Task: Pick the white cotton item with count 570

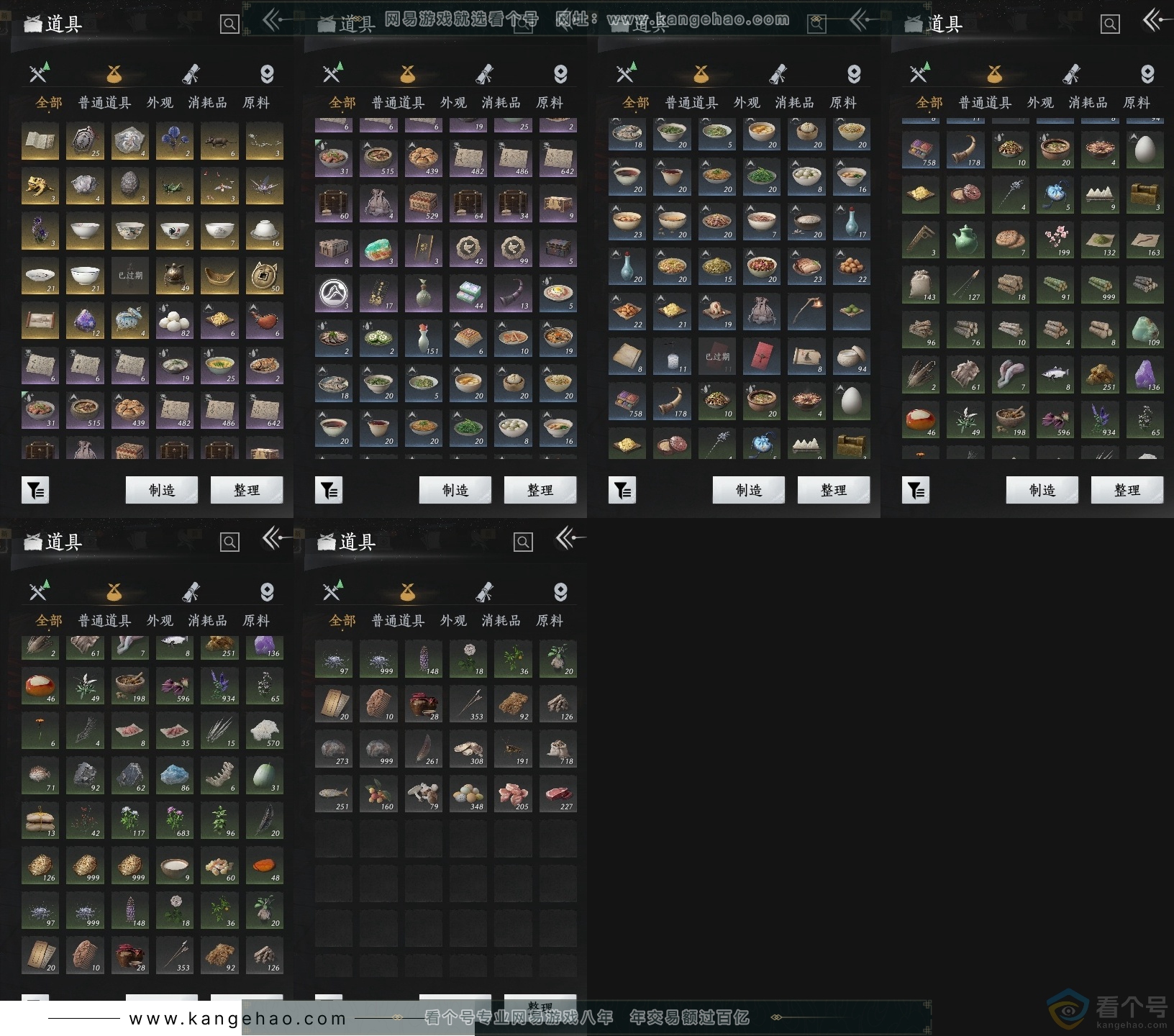Action: pyautogui.click(x=265, y=731)
